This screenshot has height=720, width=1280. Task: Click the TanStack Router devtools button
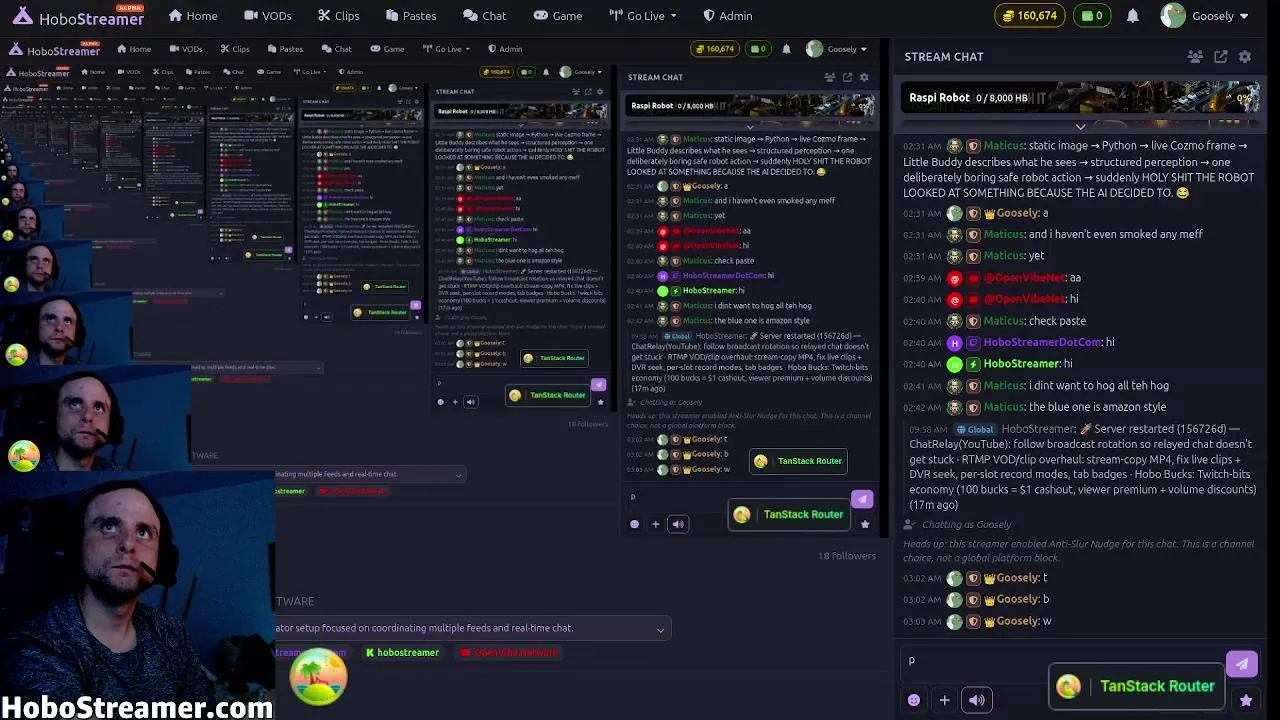[1137, 687]
